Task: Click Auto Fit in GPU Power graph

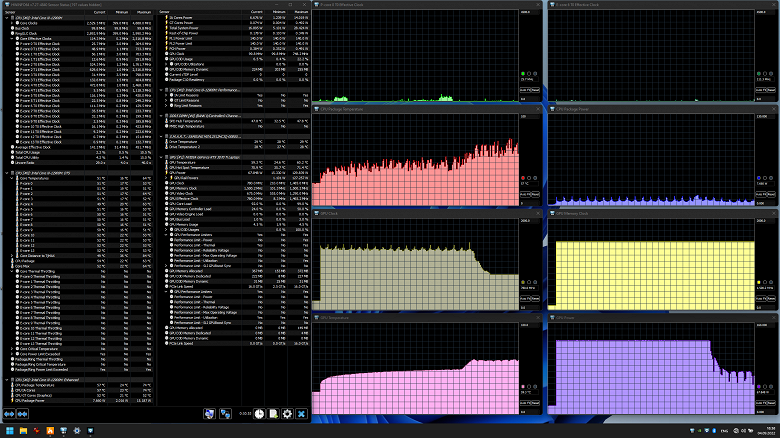Action: click(x=761, y=403)
